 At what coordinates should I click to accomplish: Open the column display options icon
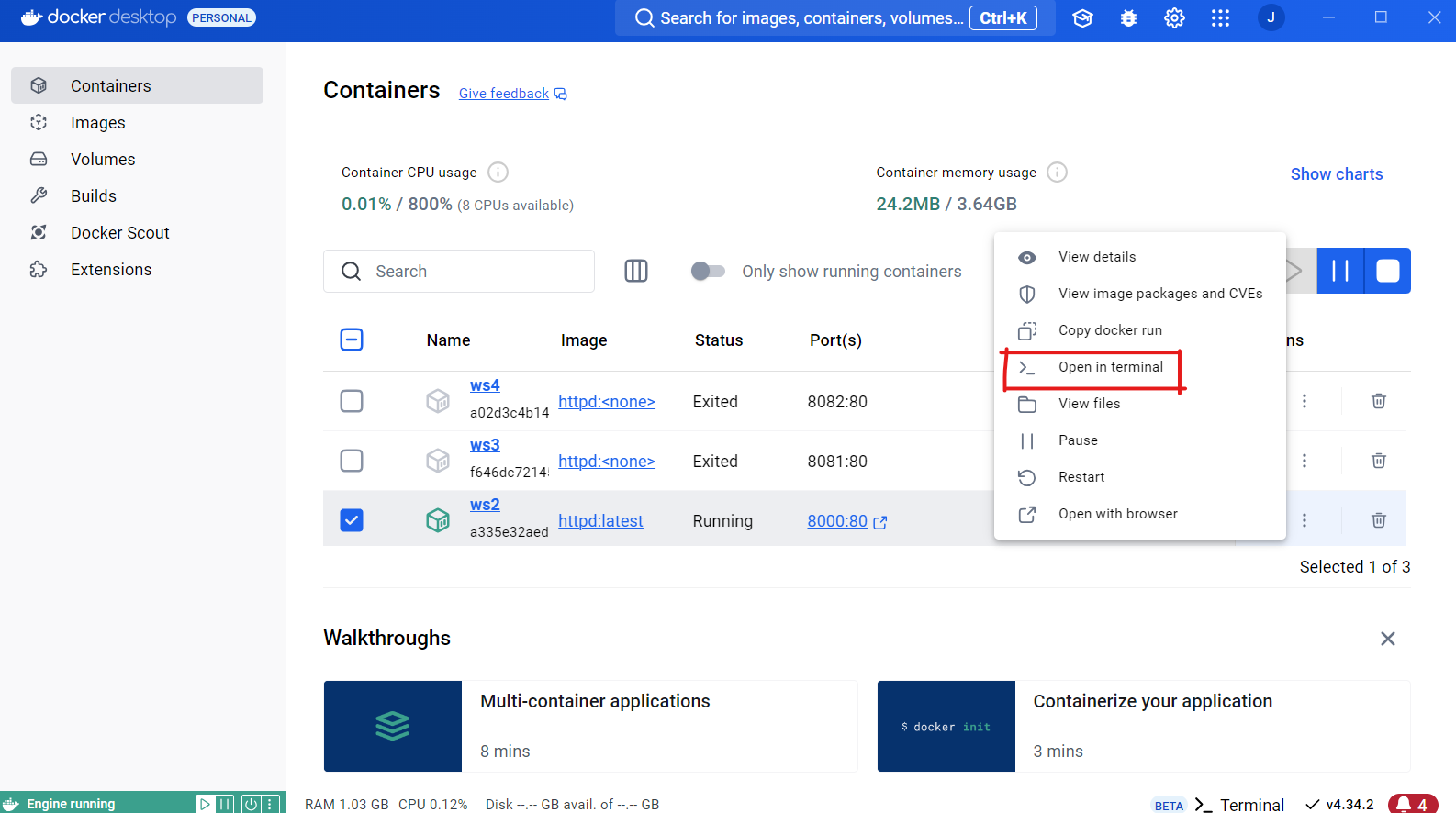[636, 271]
